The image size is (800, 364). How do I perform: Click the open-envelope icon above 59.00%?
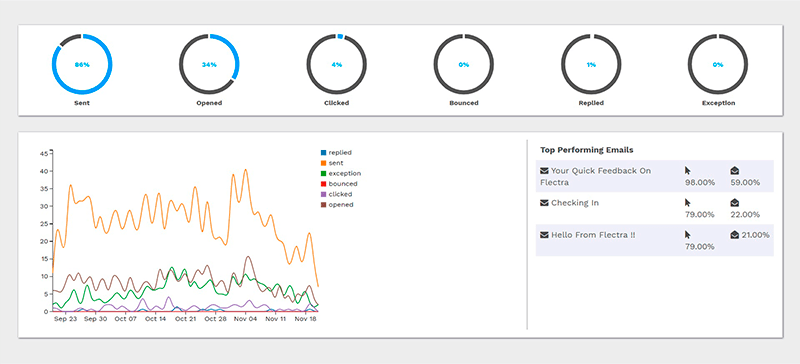click(735, 171)
